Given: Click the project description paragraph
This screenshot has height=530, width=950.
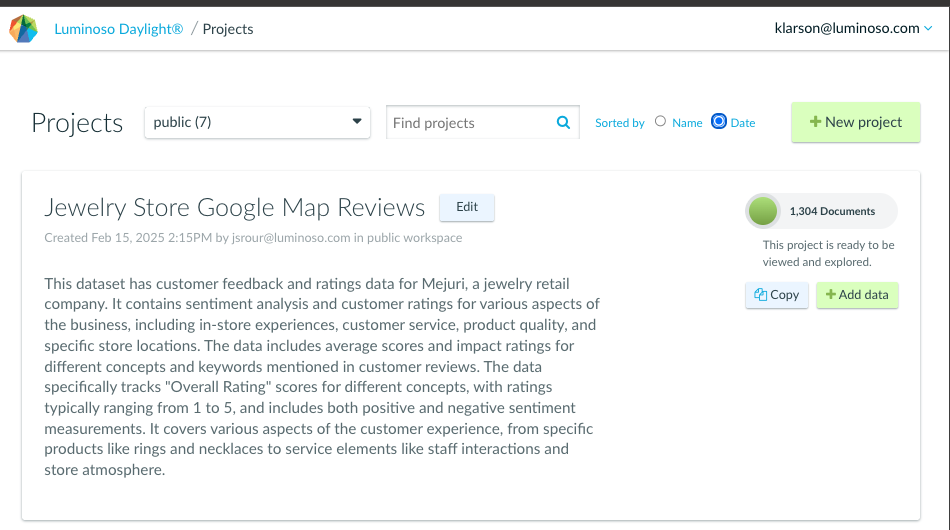Looking at the screenshot, I should coord(322,377).
